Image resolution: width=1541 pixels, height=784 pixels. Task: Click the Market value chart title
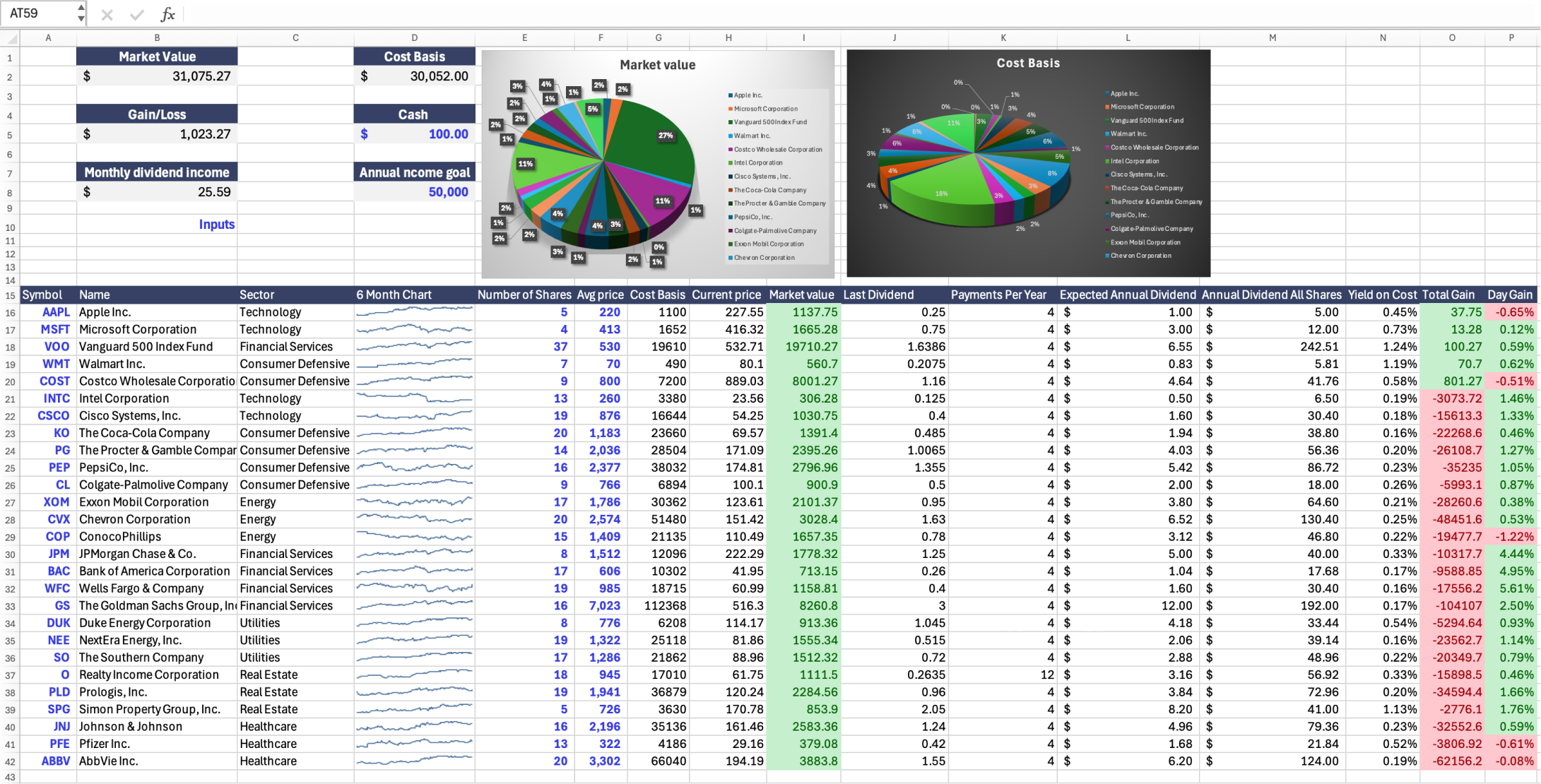(x=657, y=65)
